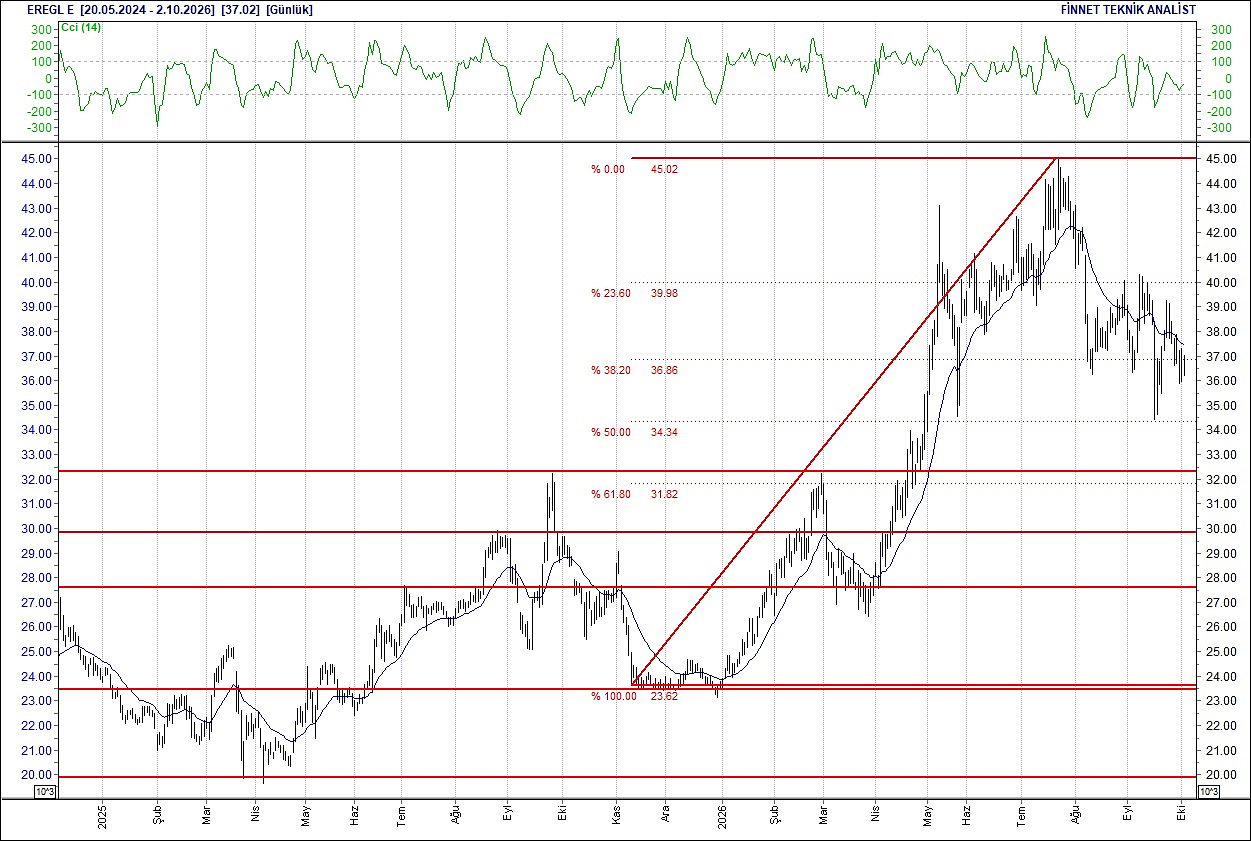1251x841 pixels.
Task: Click the % 100.00 Fibonacci label
Action: 613,696
